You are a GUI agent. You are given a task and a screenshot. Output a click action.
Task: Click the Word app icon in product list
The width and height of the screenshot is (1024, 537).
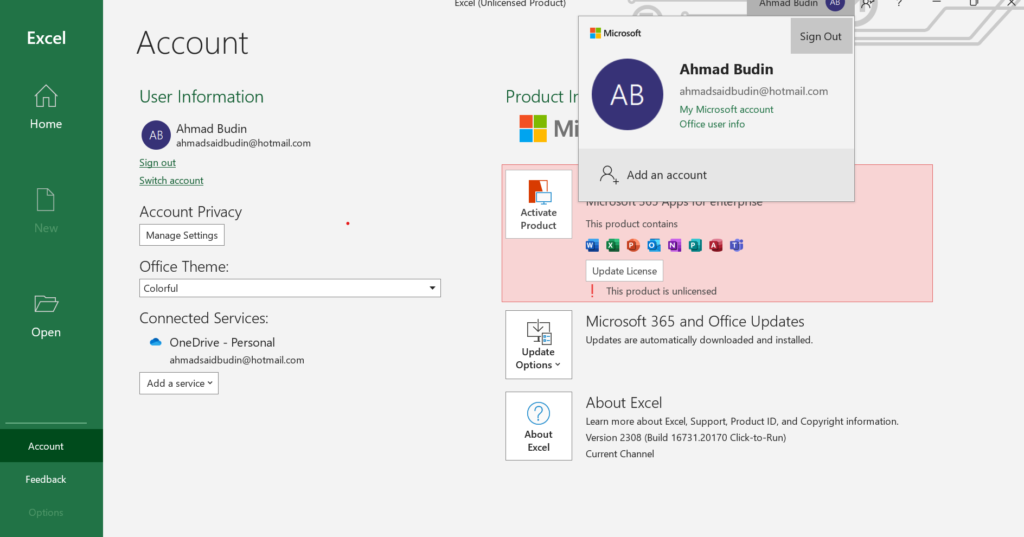click(x=592, y=246)
